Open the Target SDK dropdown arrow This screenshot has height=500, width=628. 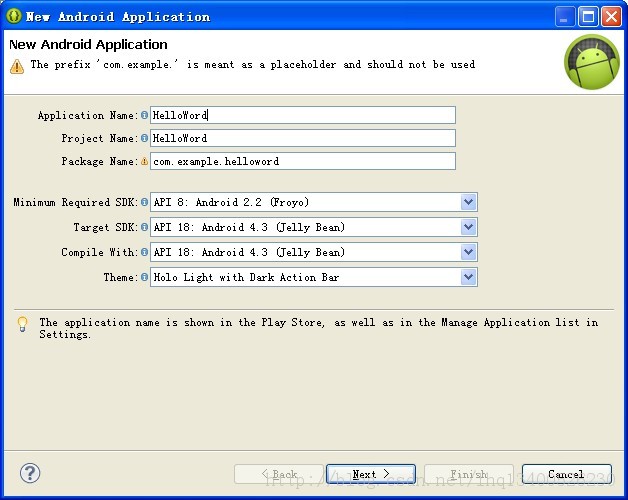coord(468,227)
